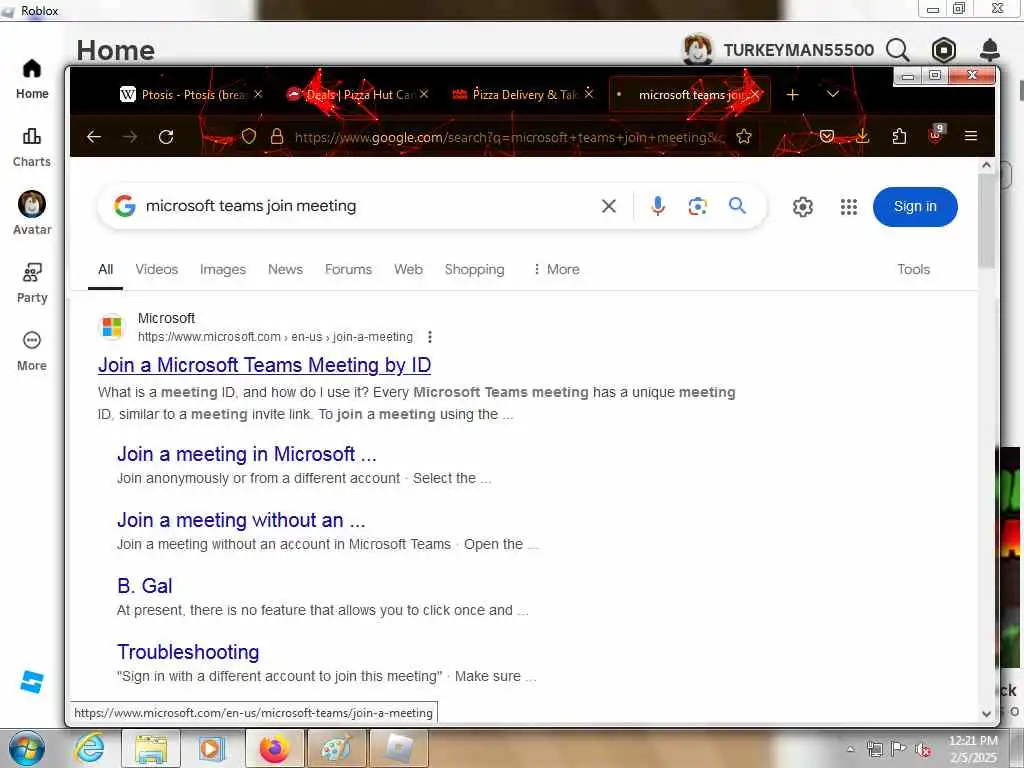
Task: Show hidden system tray icons arrow
Action: [850, 748]
